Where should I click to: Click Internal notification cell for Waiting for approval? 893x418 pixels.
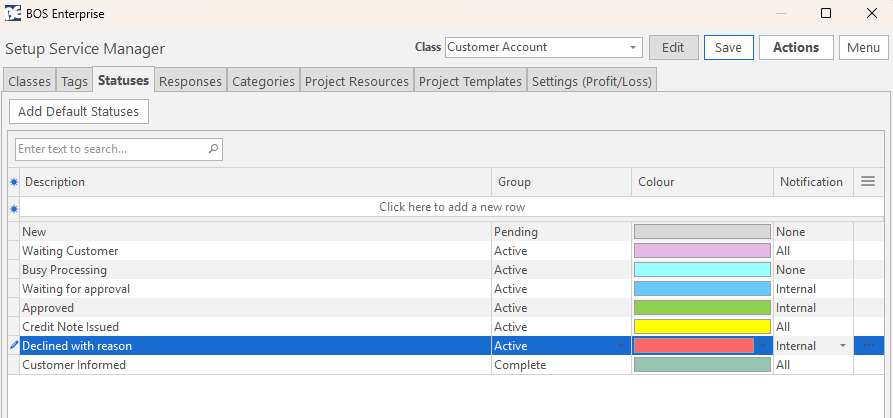[813, 289]
